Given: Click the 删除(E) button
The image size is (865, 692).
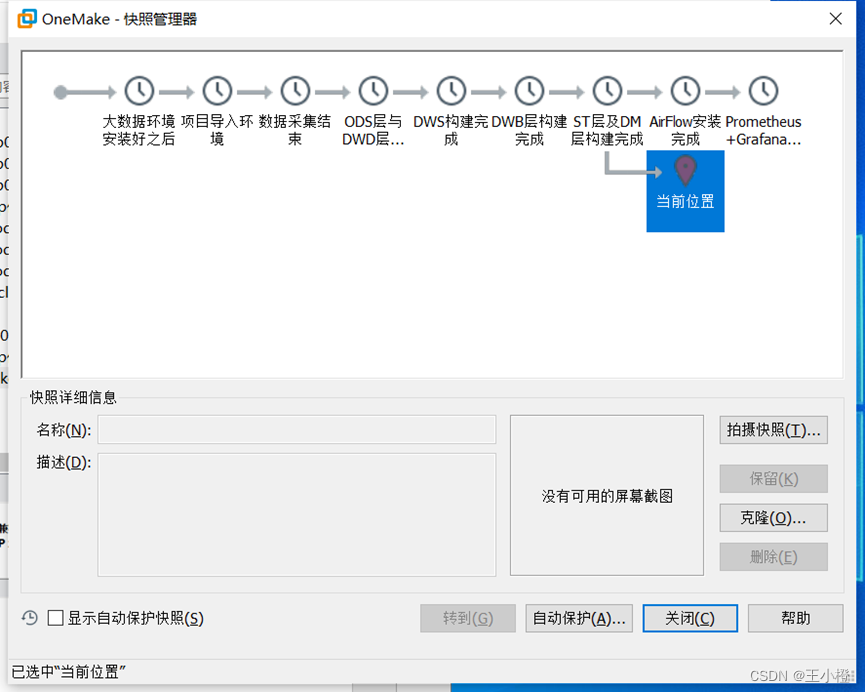Looking at the screenshot, I should (773, 557).
